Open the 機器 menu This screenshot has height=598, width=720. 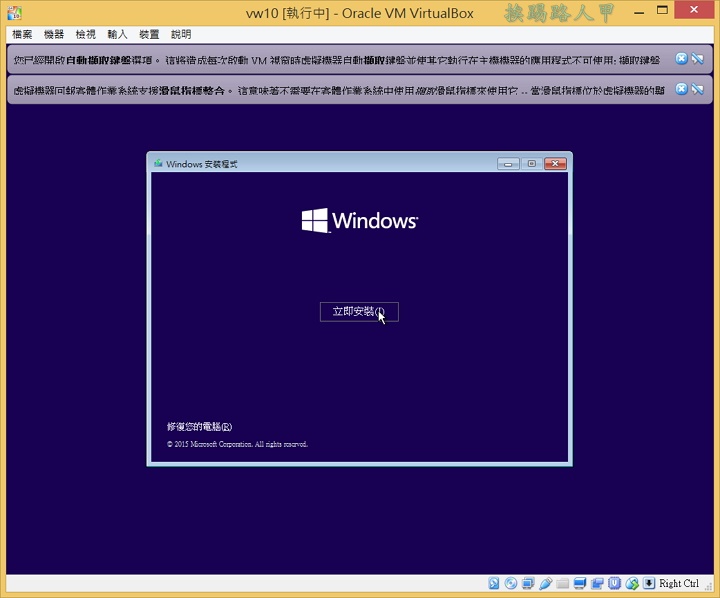[54, 34]
